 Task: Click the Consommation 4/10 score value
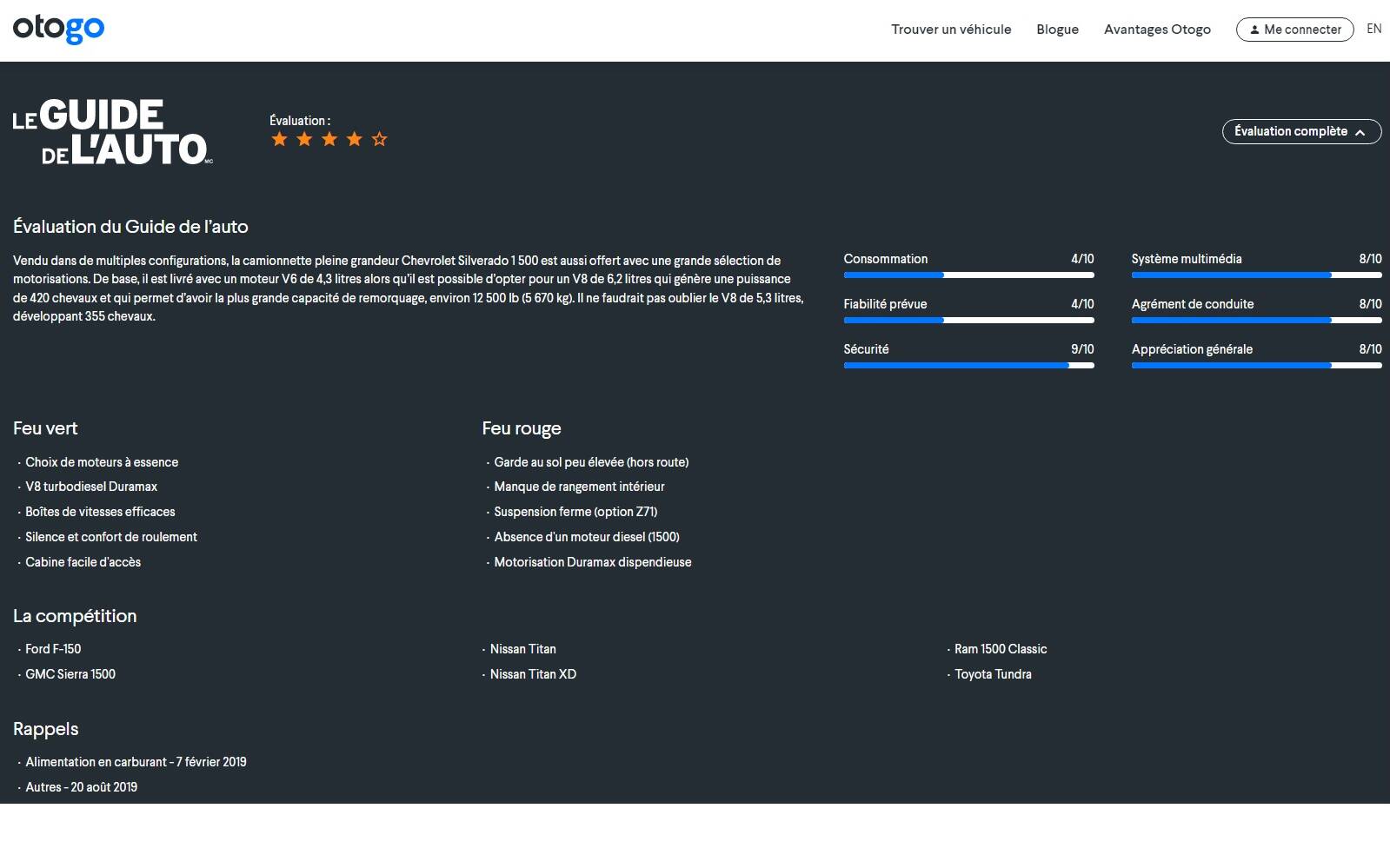click(x=1082, y=259)
